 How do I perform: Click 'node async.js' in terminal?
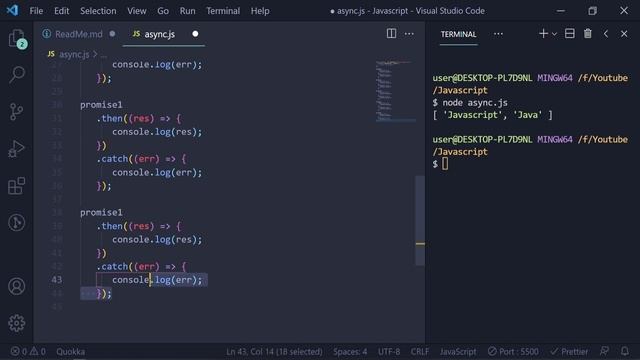click(x=475, y=103)
